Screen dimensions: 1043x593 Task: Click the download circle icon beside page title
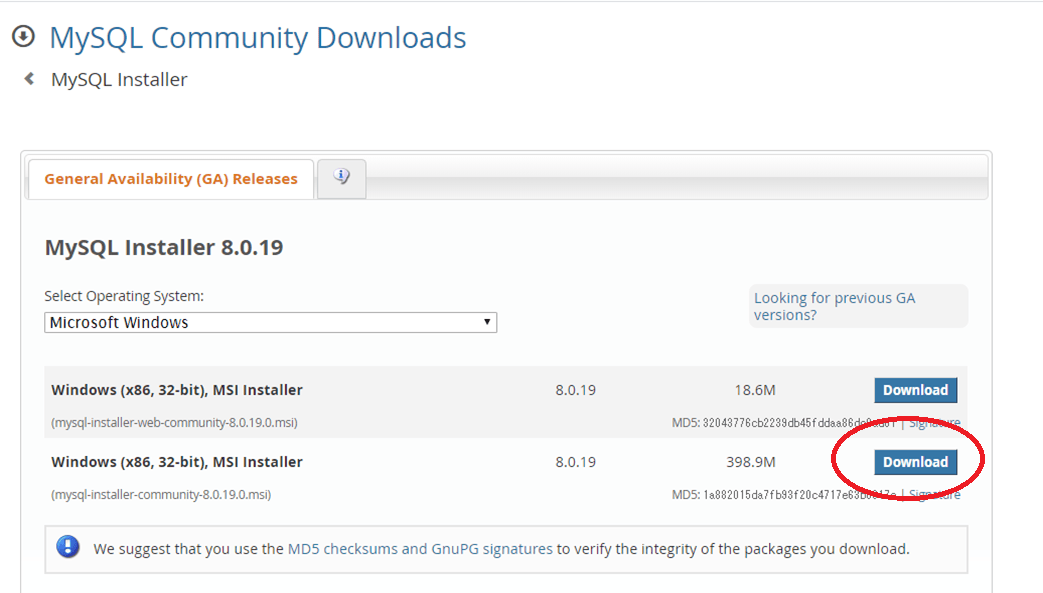pos(23,37)
